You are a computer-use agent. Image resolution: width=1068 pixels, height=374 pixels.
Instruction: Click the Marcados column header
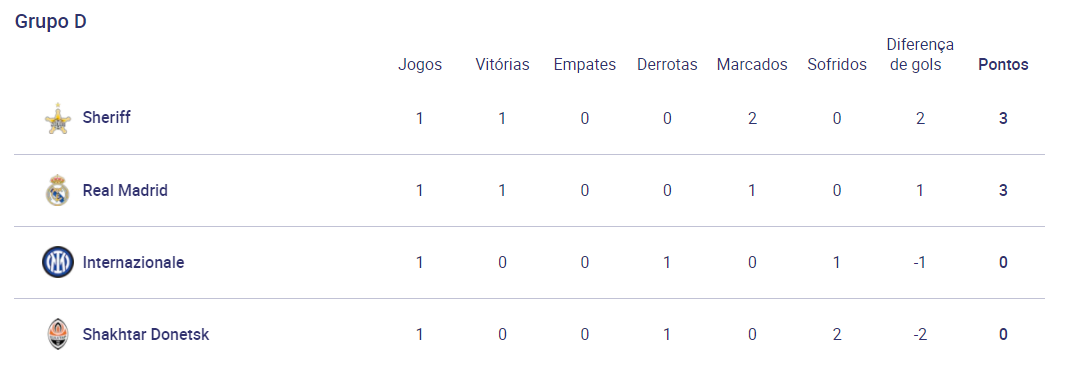752,65
